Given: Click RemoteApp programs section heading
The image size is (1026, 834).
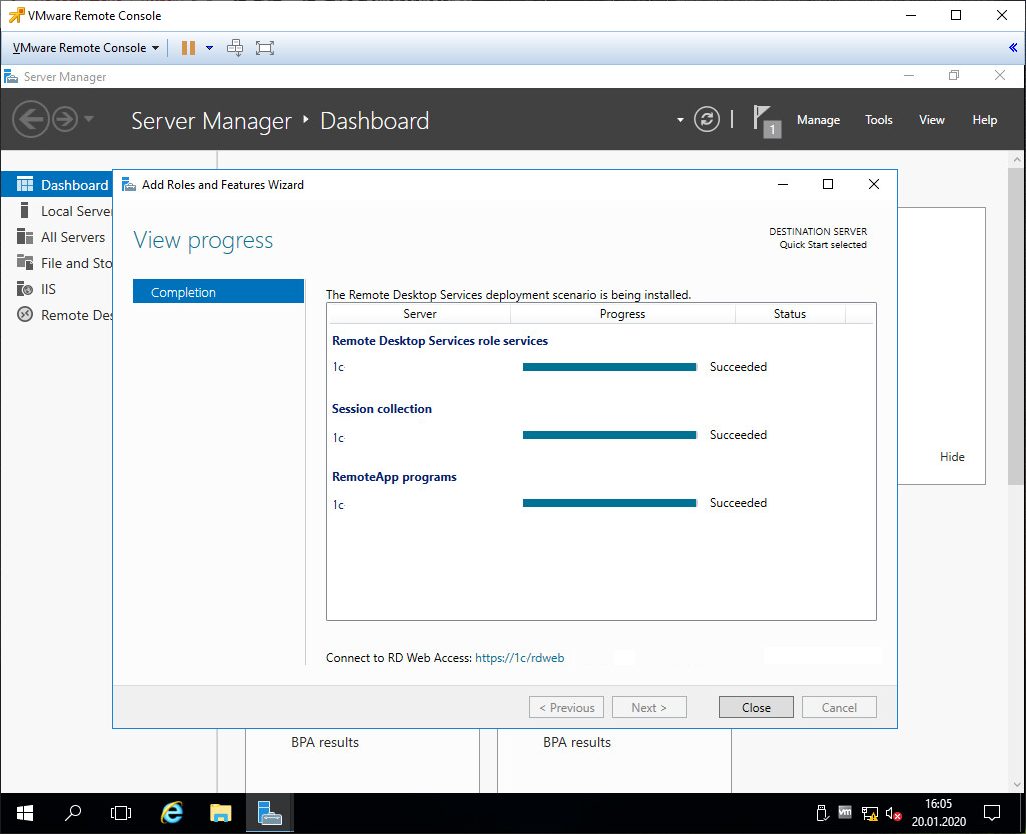Looking at the screenshot, I should [x=394, y=477].
